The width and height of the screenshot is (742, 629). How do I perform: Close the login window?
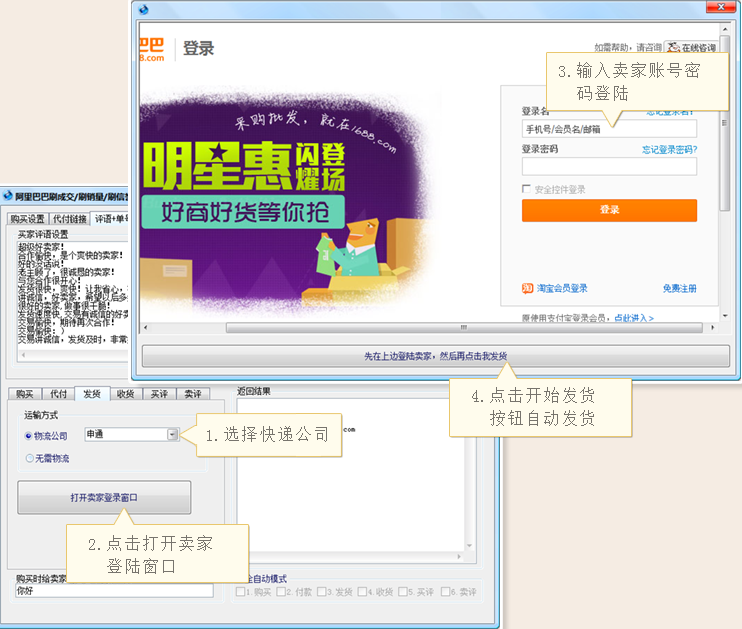721,7
